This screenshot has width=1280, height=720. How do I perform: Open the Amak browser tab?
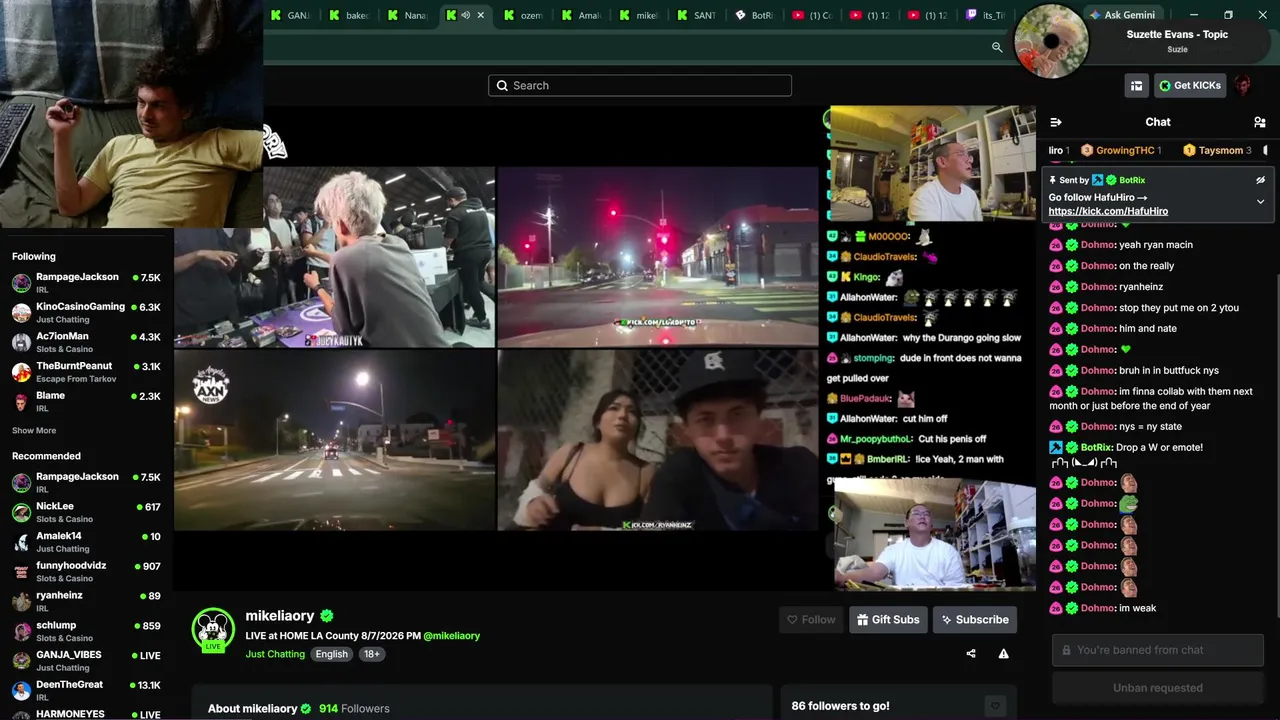point(581,15)
